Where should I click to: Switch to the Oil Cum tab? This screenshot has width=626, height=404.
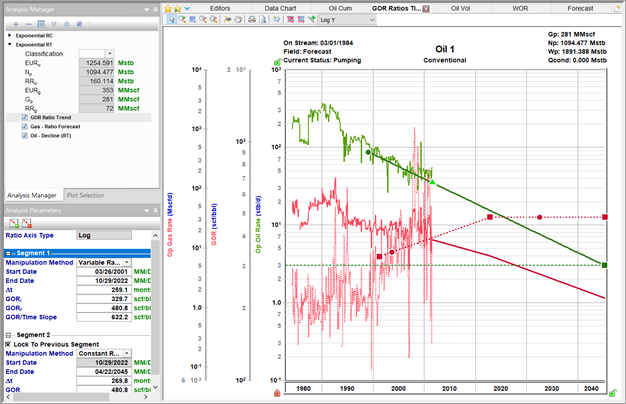pyautogui.click(x=340, y=8)
